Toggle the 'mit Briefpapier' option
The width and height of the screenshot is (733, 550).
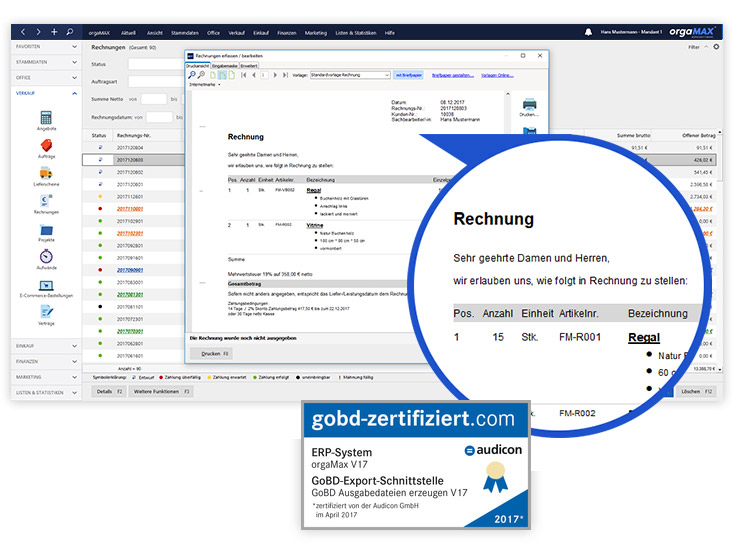(408, 75)
